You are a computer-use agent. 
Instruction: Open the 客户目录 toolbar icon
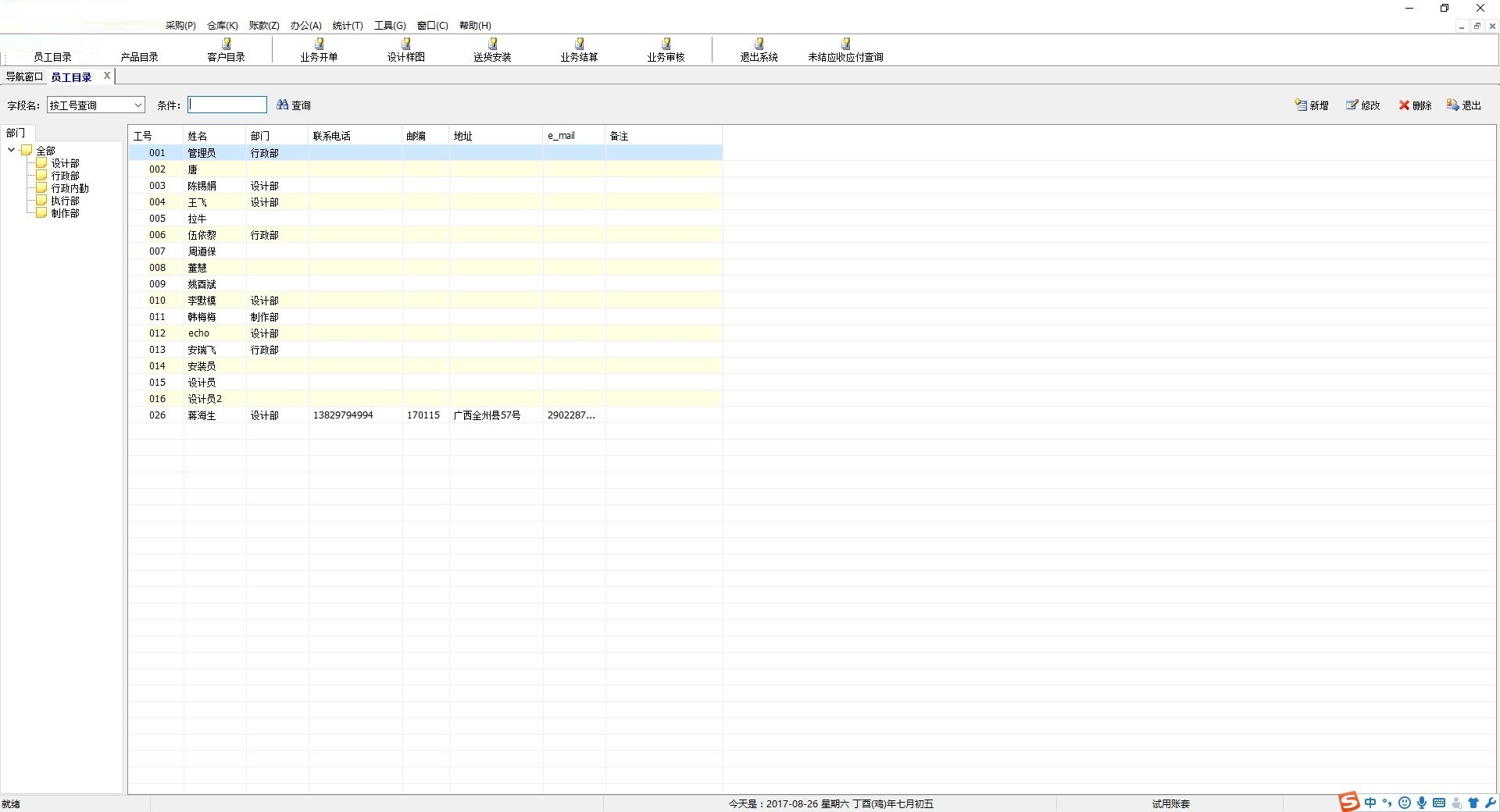pyautogui.click(x=226, y=50)
